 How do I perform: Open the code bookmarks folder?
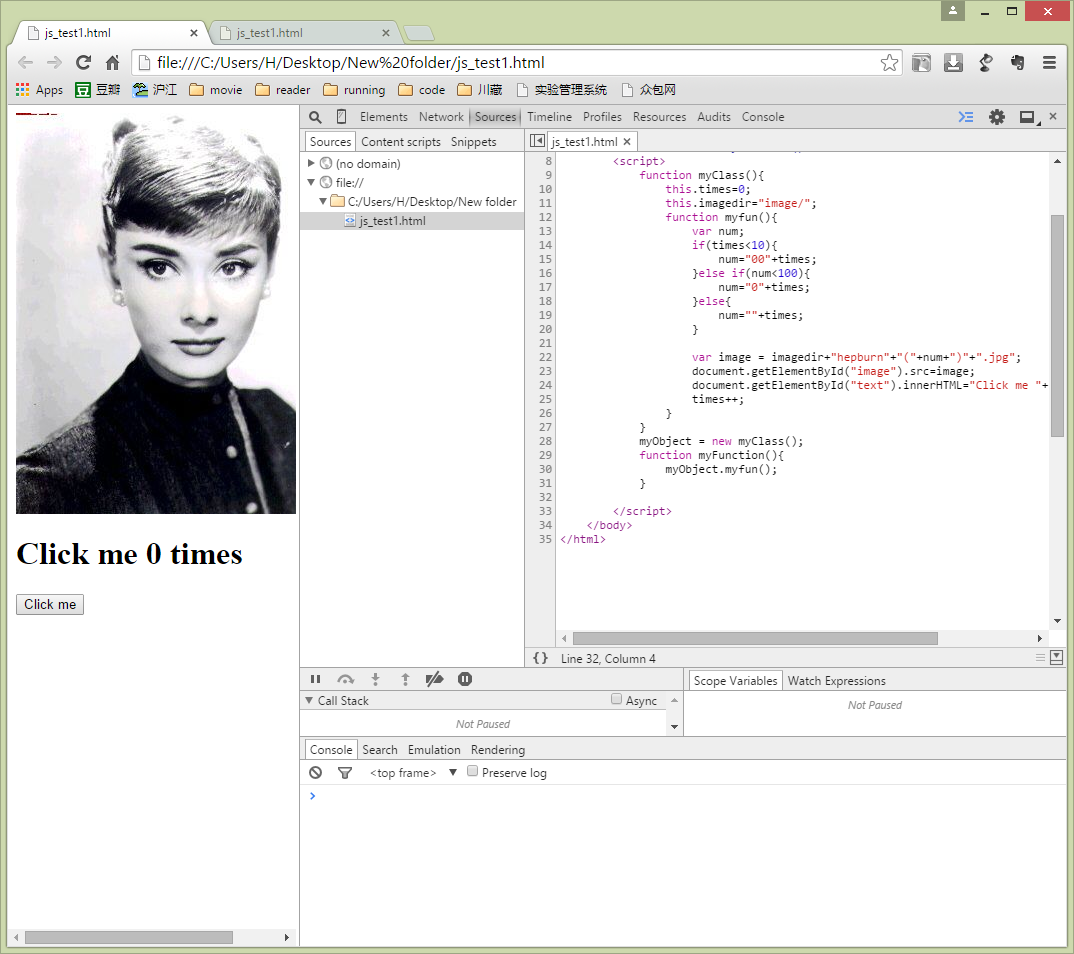click(x=421, y=90)
